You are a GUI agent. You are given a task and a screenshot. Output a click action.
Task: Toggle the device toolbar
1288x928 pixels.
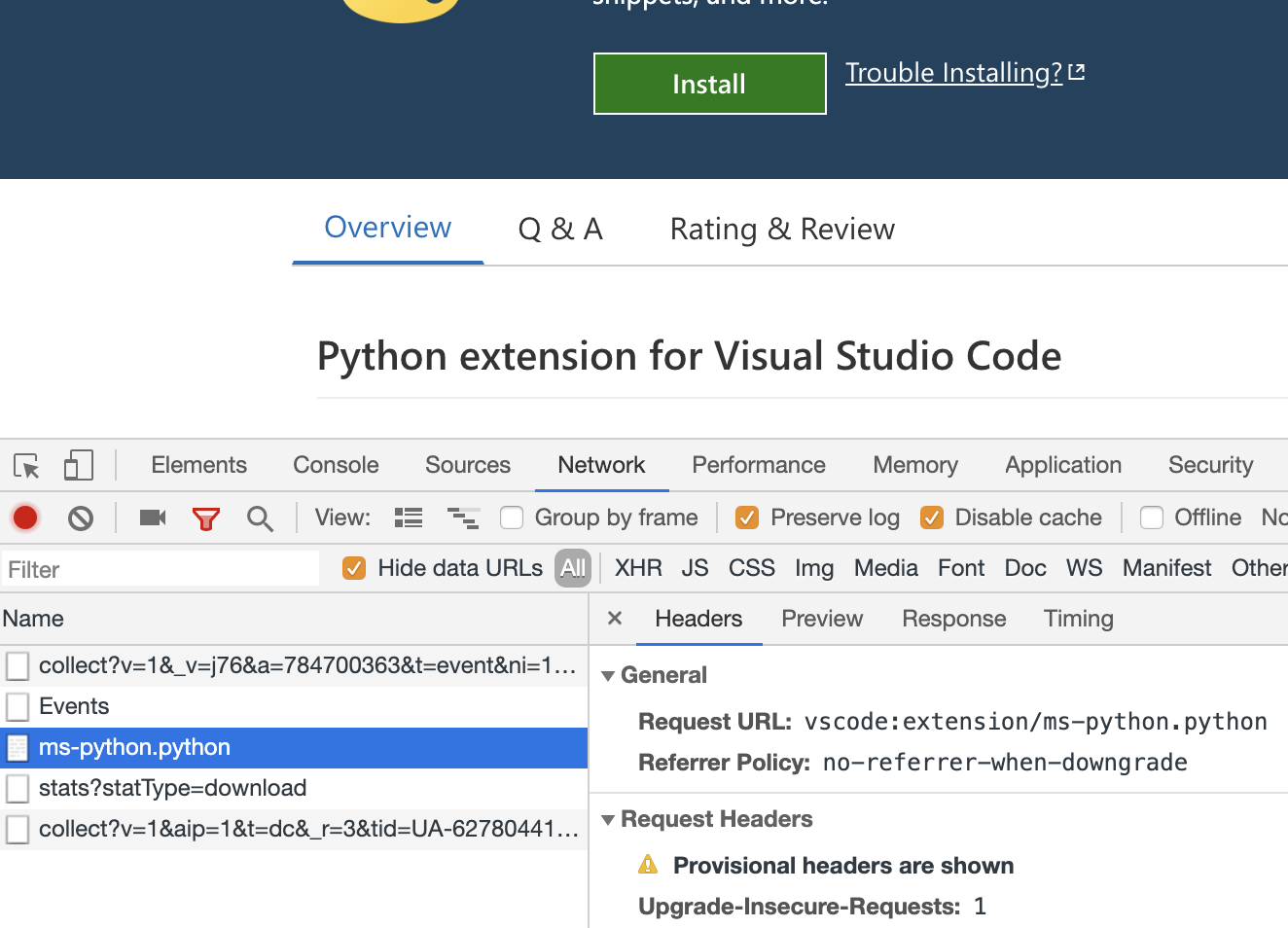coord(78,465)
